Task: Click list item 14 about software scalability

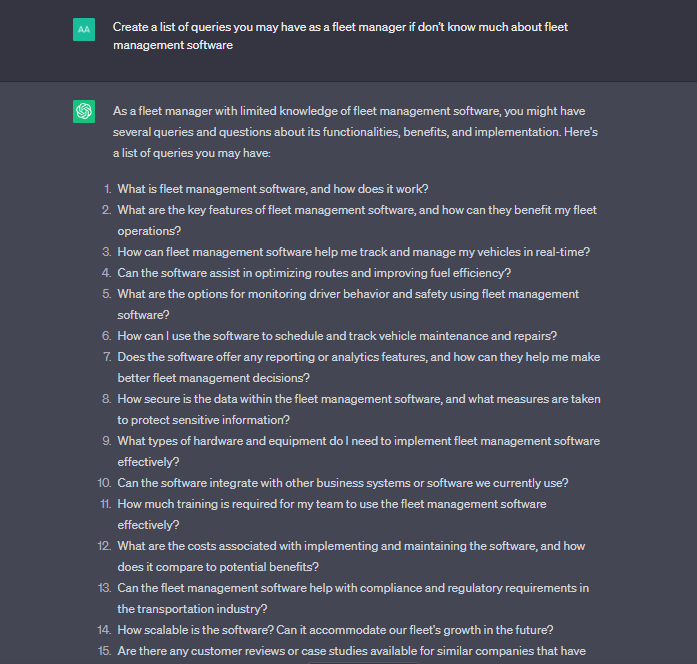Action: (335, 630)
